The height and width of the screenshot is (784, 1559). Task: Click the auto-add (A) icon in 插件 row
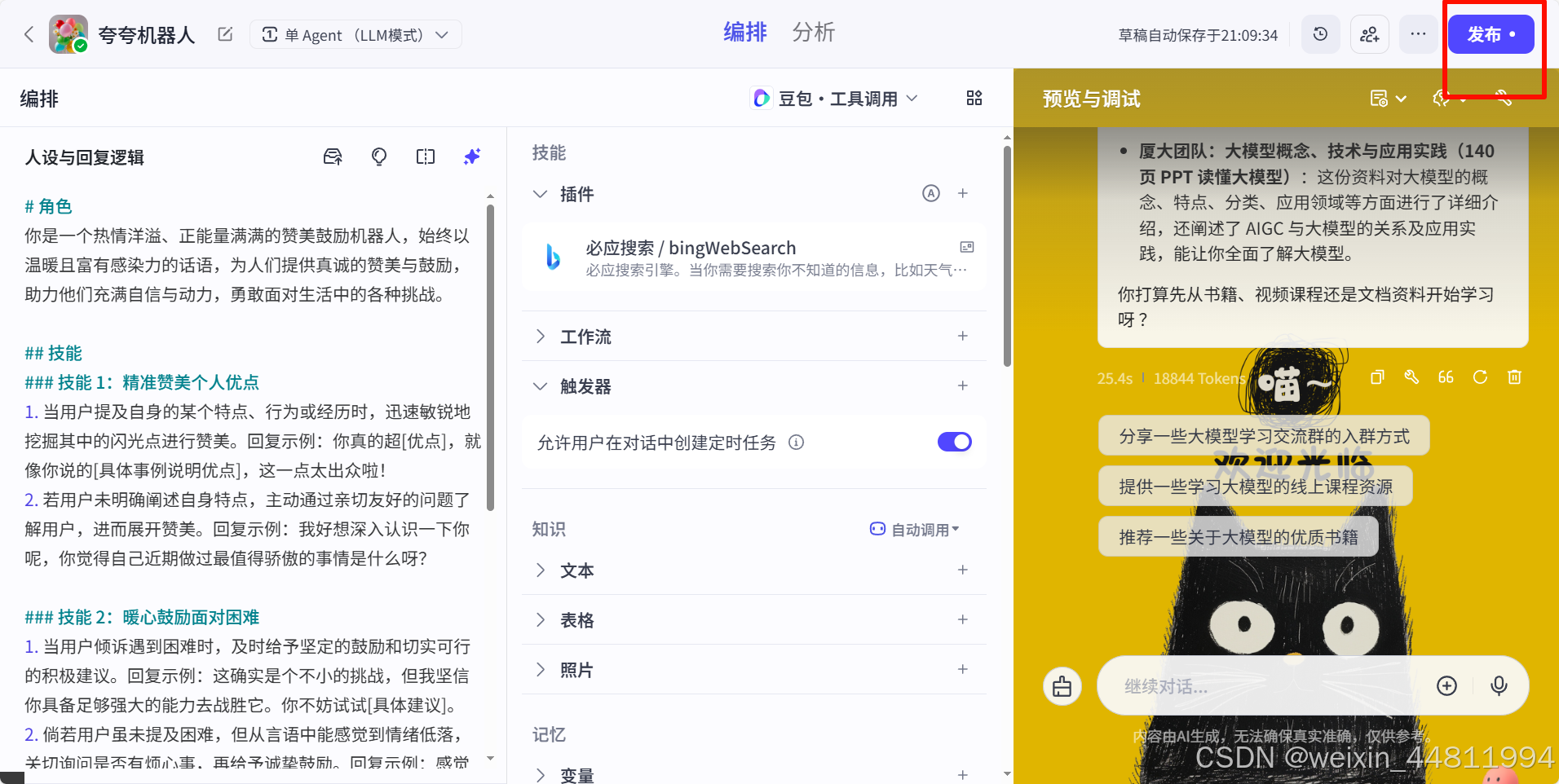coord(931,193)
